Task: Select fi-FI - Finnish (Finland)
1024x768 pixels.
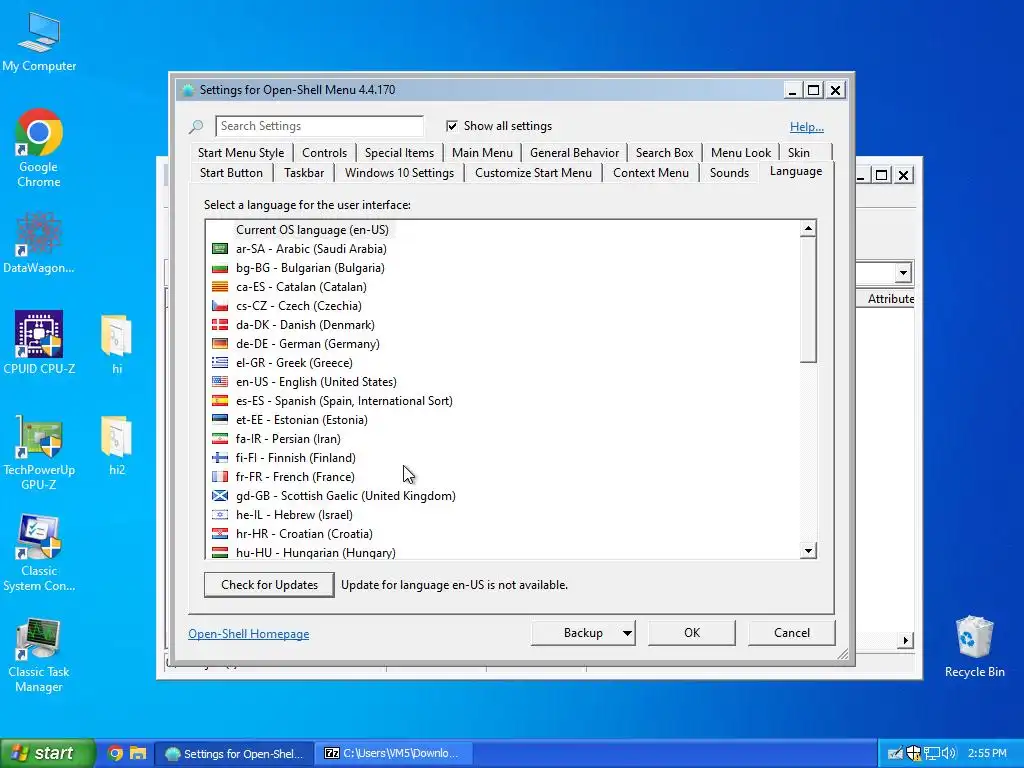Action: [503, 458]
